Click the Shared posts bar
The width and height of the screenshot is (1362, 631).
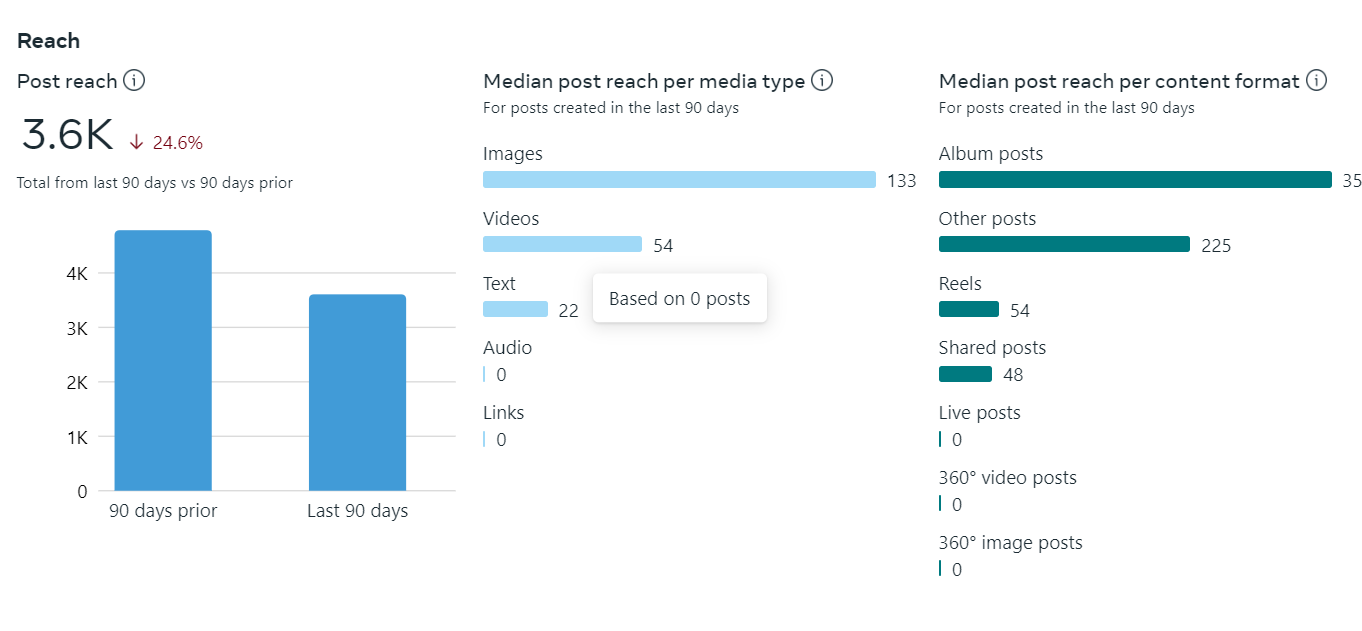coord(965,375)
